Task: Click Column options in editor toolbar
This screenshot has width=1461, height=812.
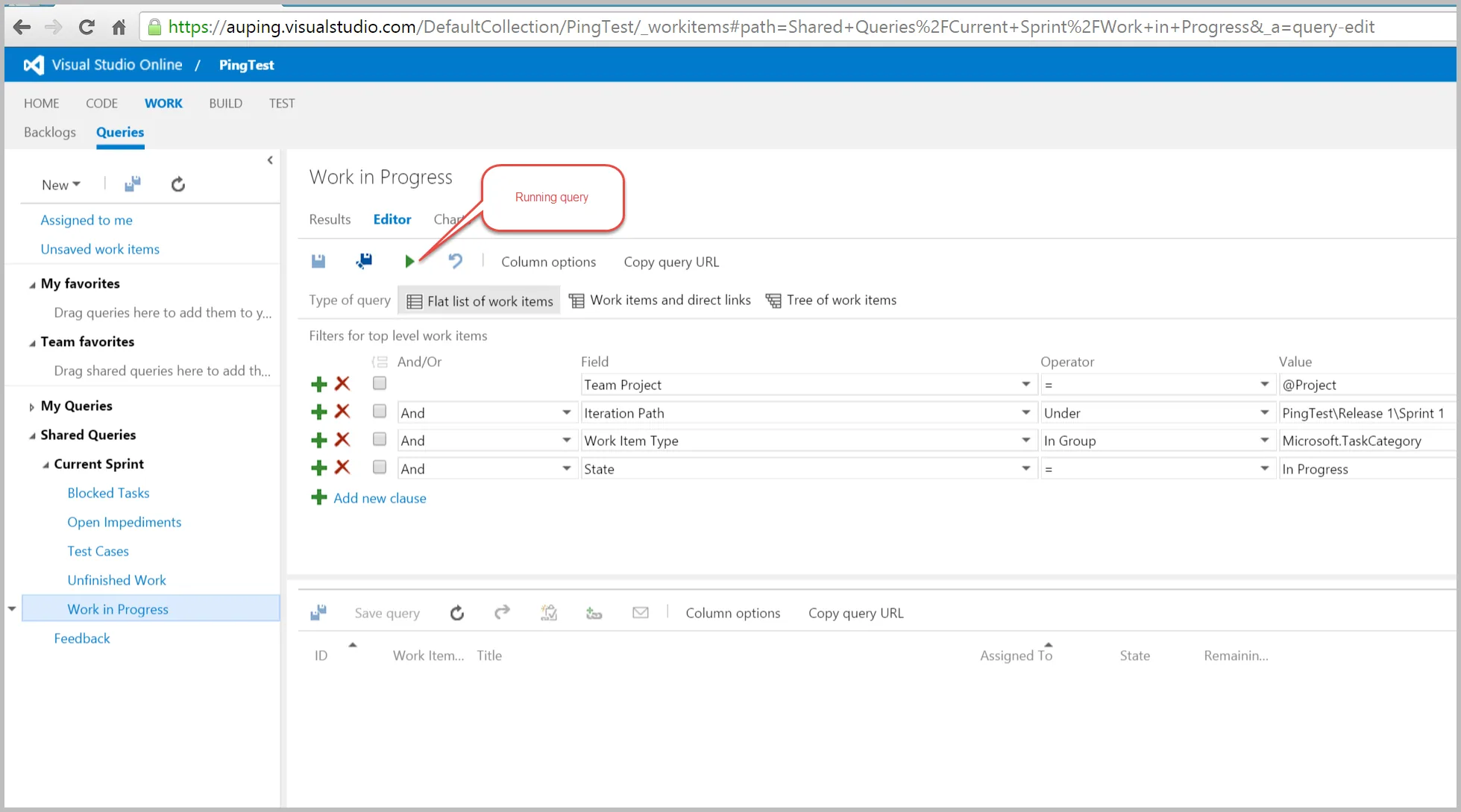Action: click(548, 262)
